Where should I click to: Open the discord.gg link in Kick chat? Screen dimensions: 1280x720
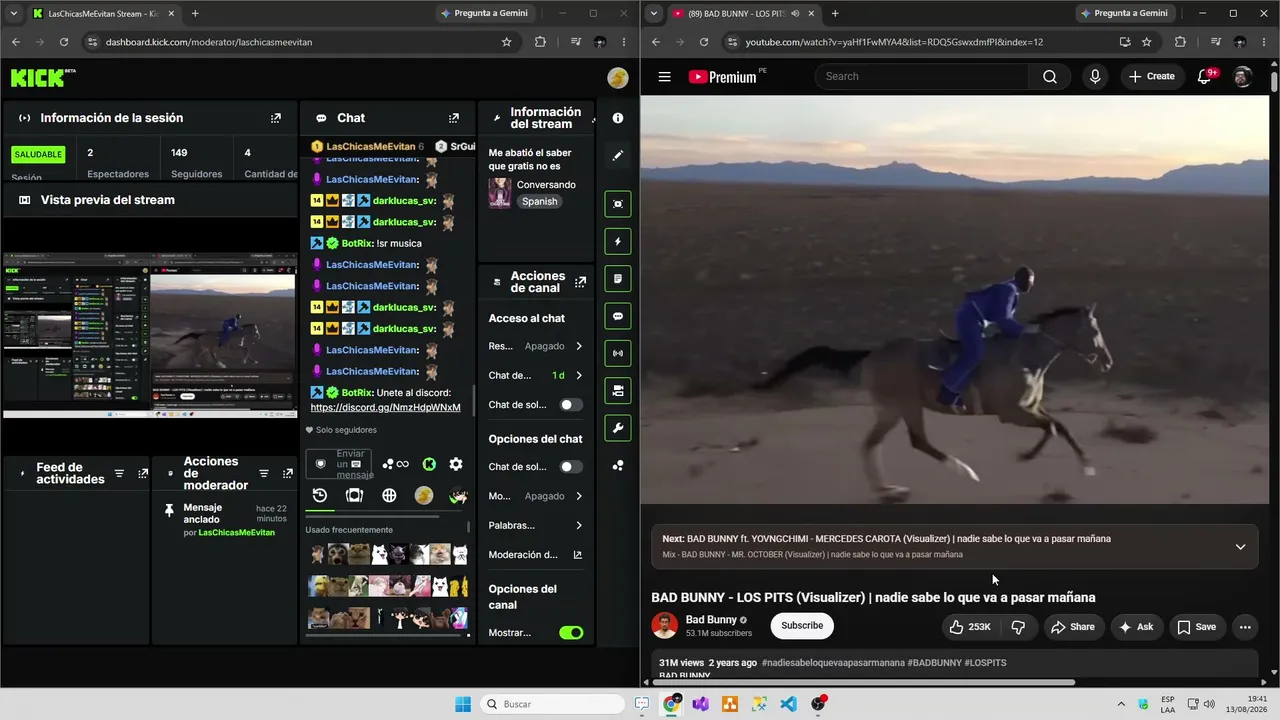386,407
